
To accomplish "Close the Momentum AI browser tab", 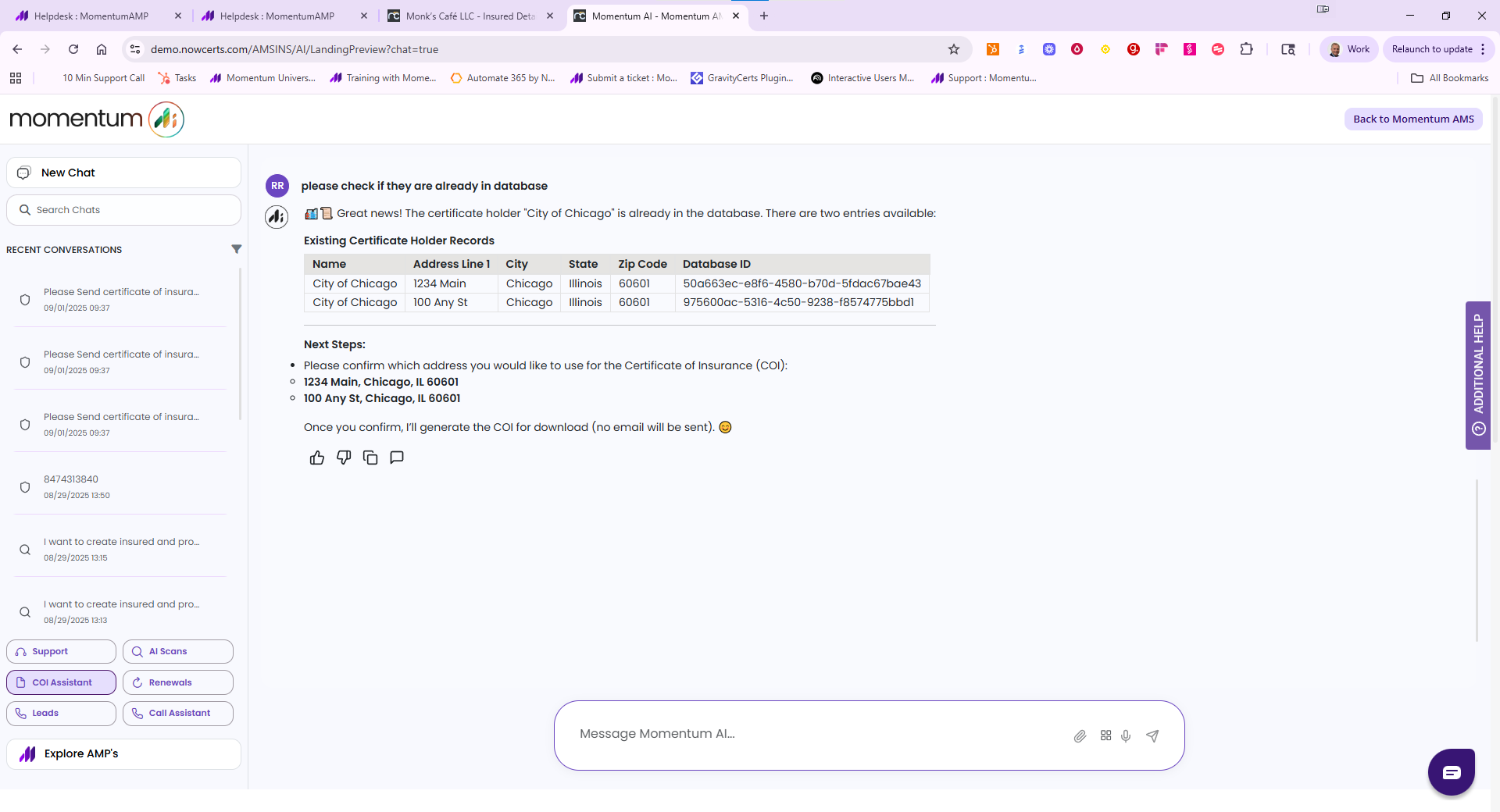I will tap(736, 16).
